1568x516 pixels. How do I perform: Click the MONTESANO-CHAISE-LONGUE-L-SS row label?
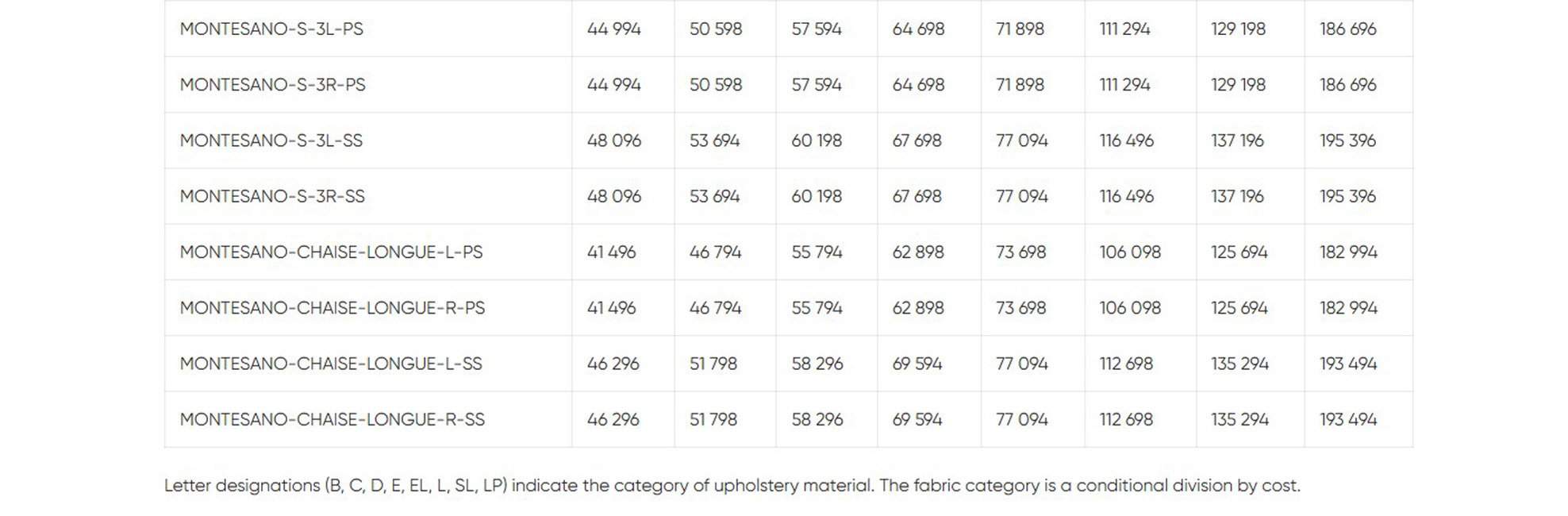(x=330, y=364)
